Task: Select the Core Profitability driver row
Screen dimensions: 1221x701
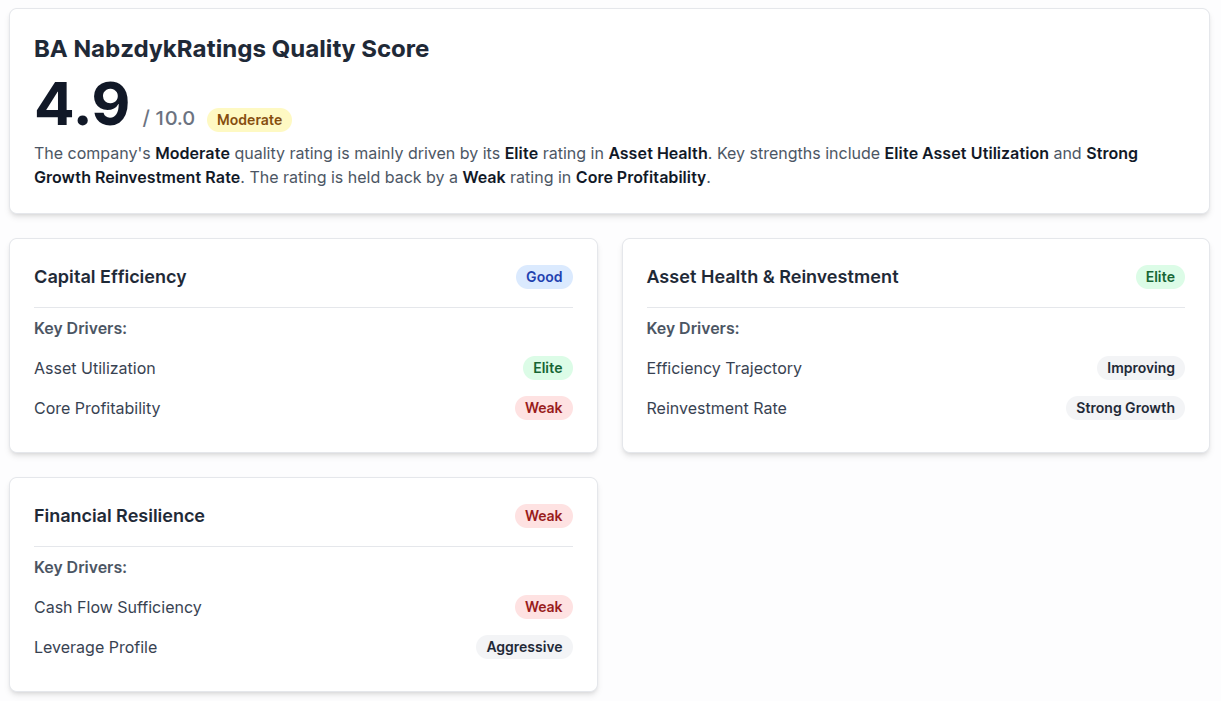Action: pyautogui.click(x=97, y=408)
